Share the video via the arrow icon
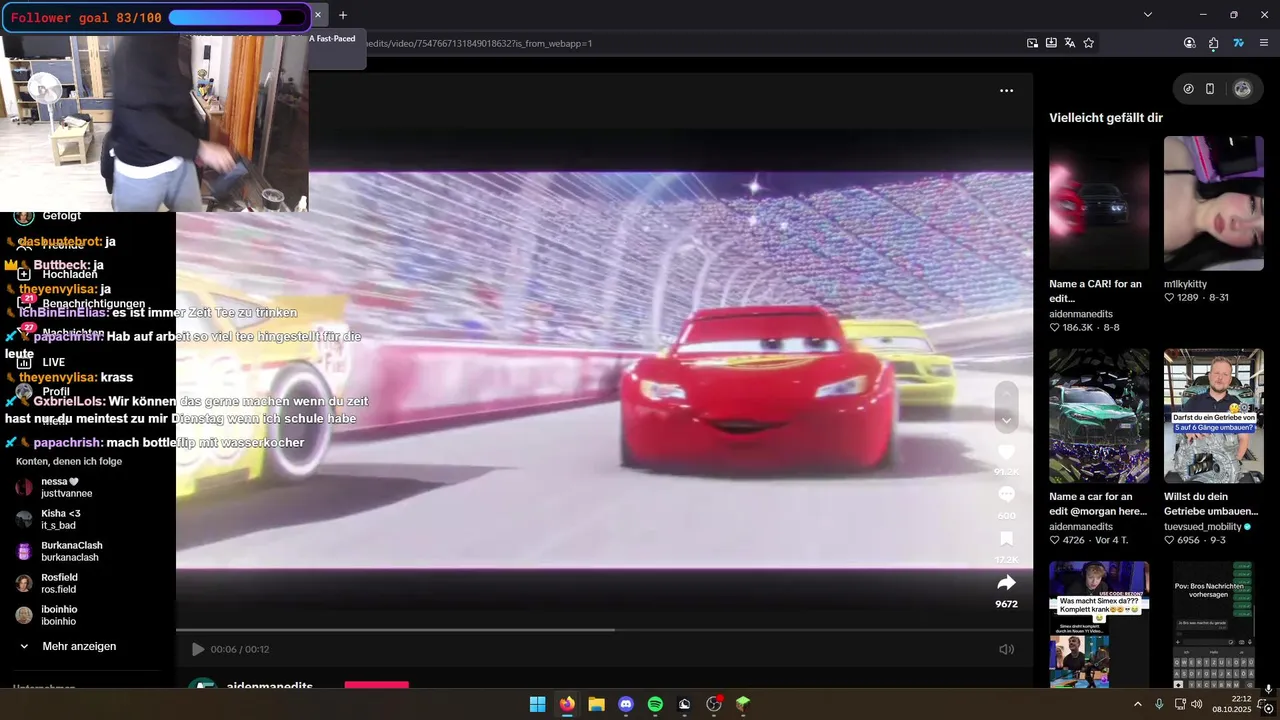Image resolution: width=1280 pixels, height=720 pixels. [1007, 582]
